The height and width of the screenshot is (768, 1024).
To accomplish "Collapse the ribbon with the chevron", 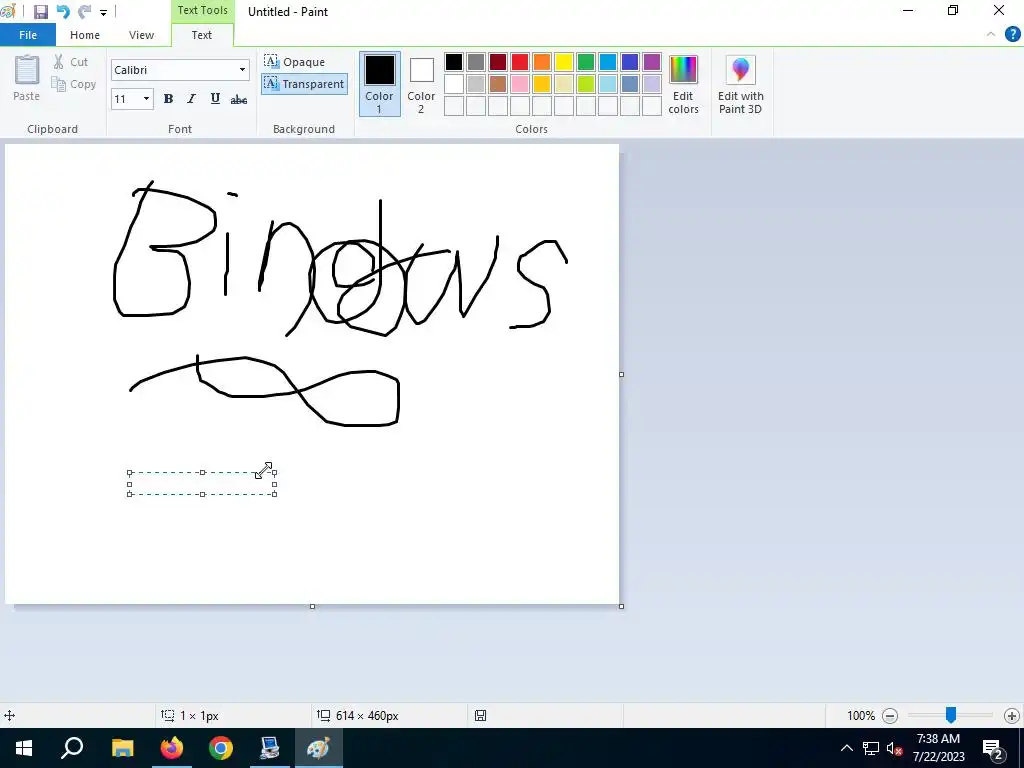I will coord(991,35).
